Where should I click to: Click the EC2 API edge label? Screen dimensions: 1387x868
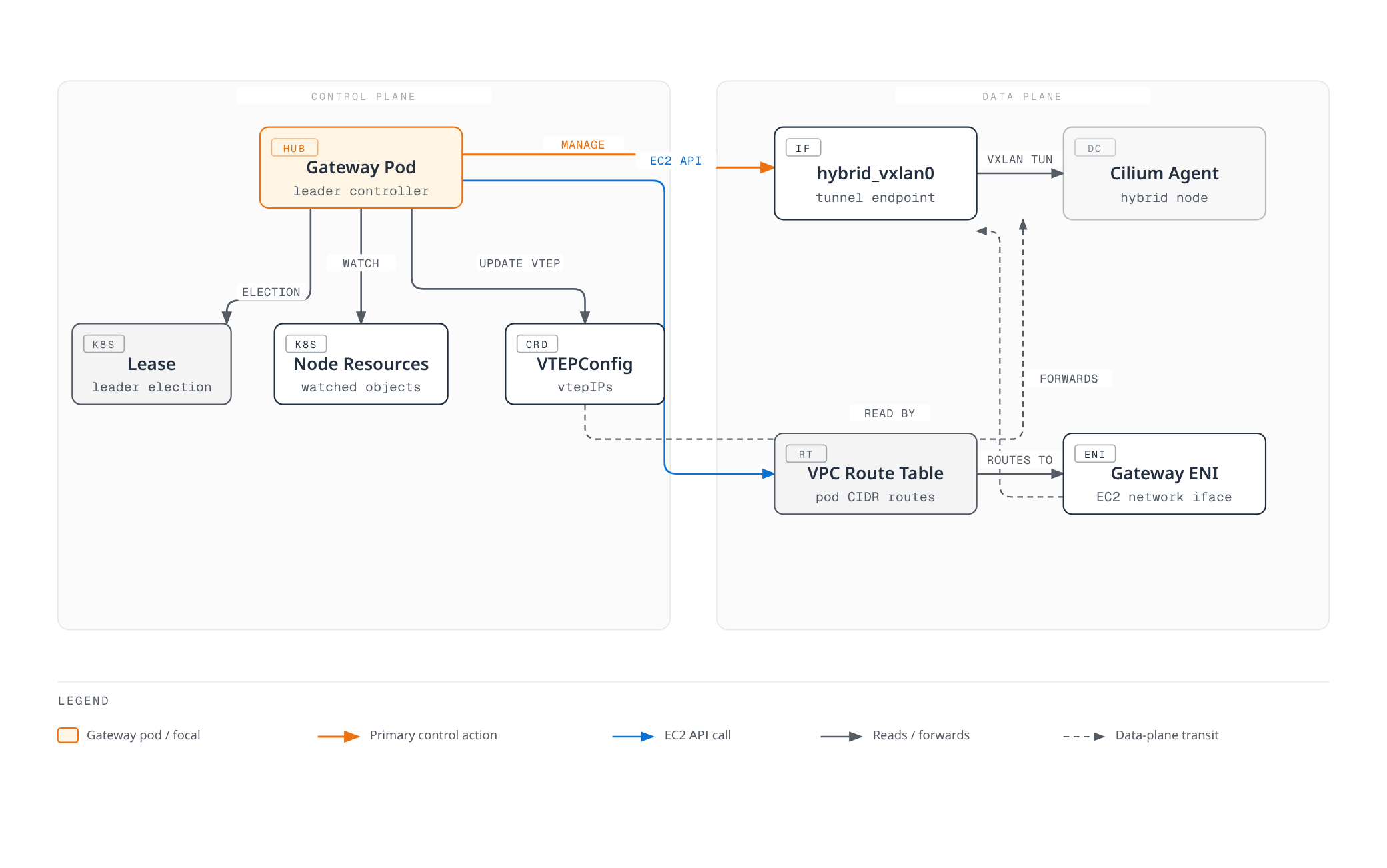coord(675,161)
